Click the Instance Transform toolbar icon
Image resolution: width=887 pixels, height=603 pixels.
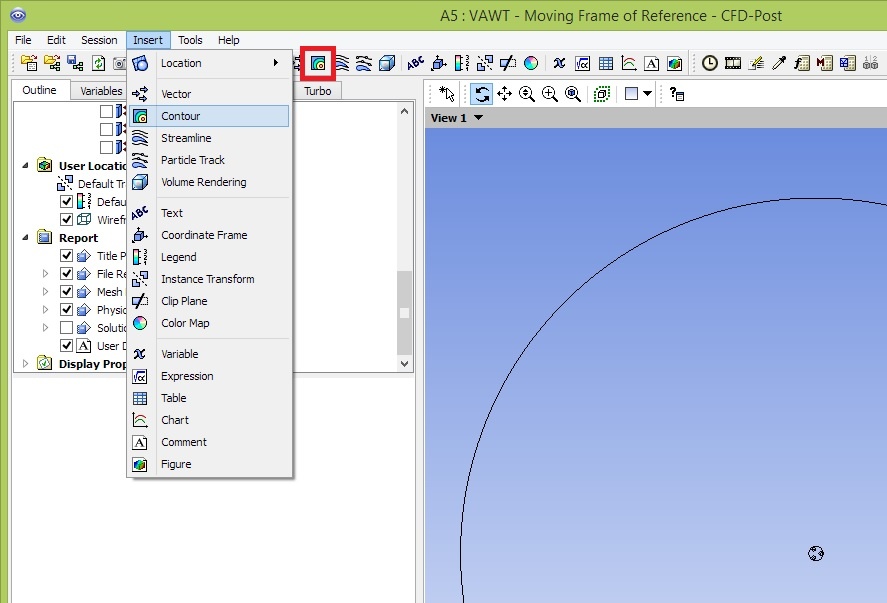(x=485, y=63)
